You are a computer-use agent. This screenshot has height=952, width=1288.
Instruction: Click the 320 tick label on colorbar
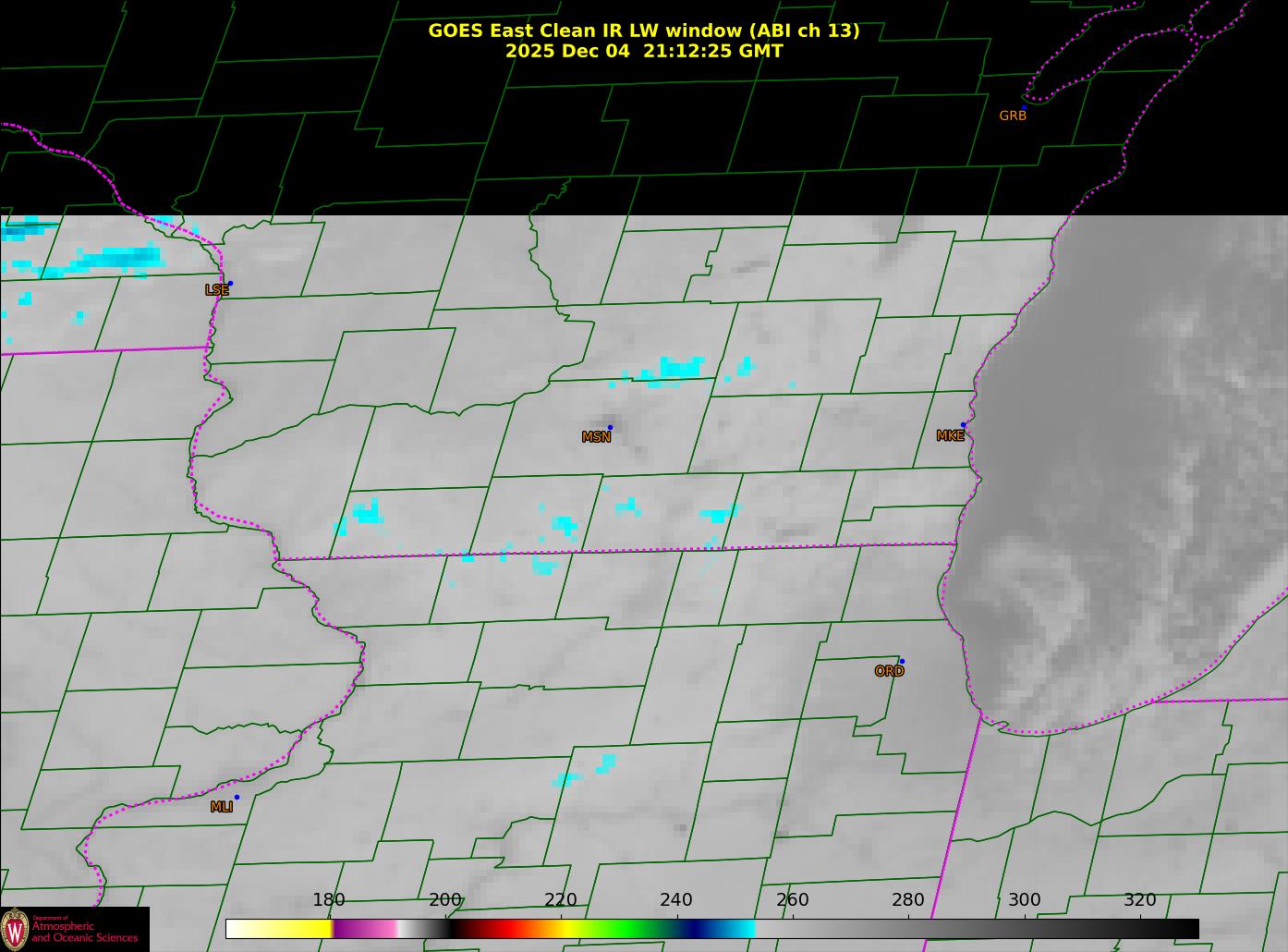[1140, 900]
